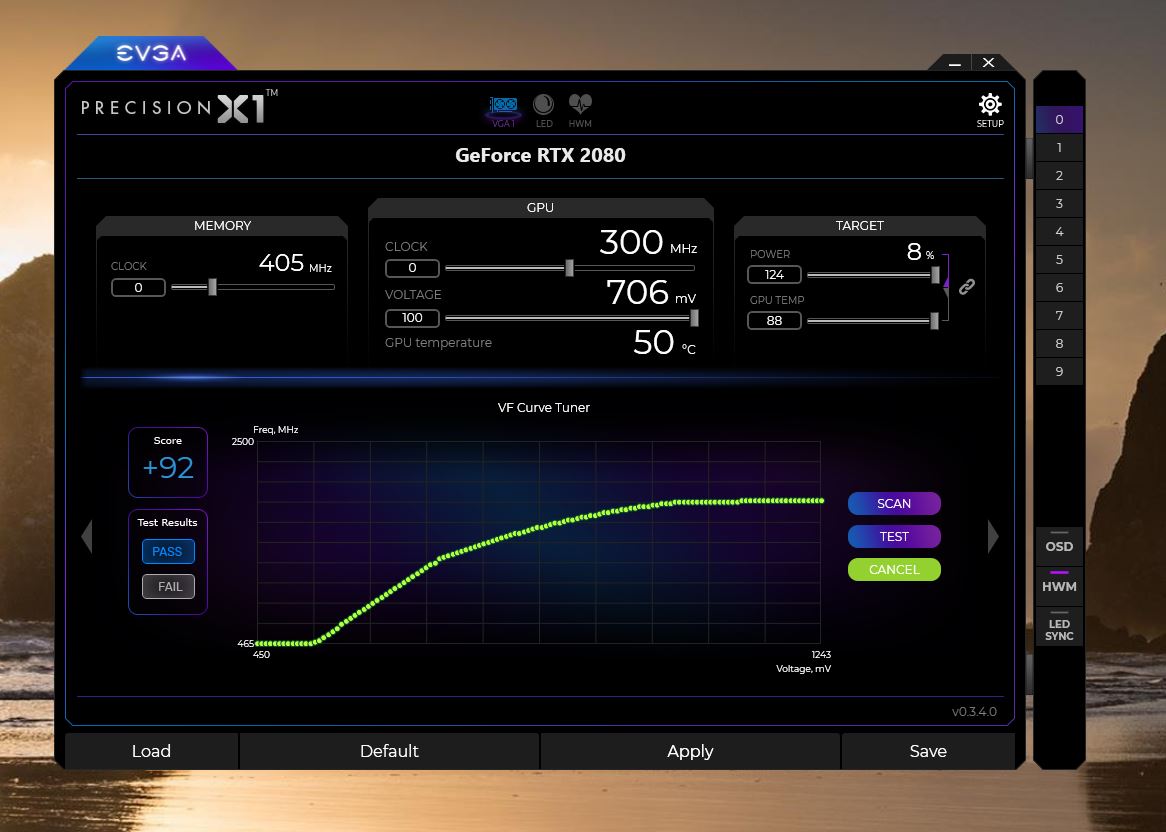This screenshot has height=832, width=1166.
Task: Click the GPU temp target slider handle
Action: click(x=934, y=321)
